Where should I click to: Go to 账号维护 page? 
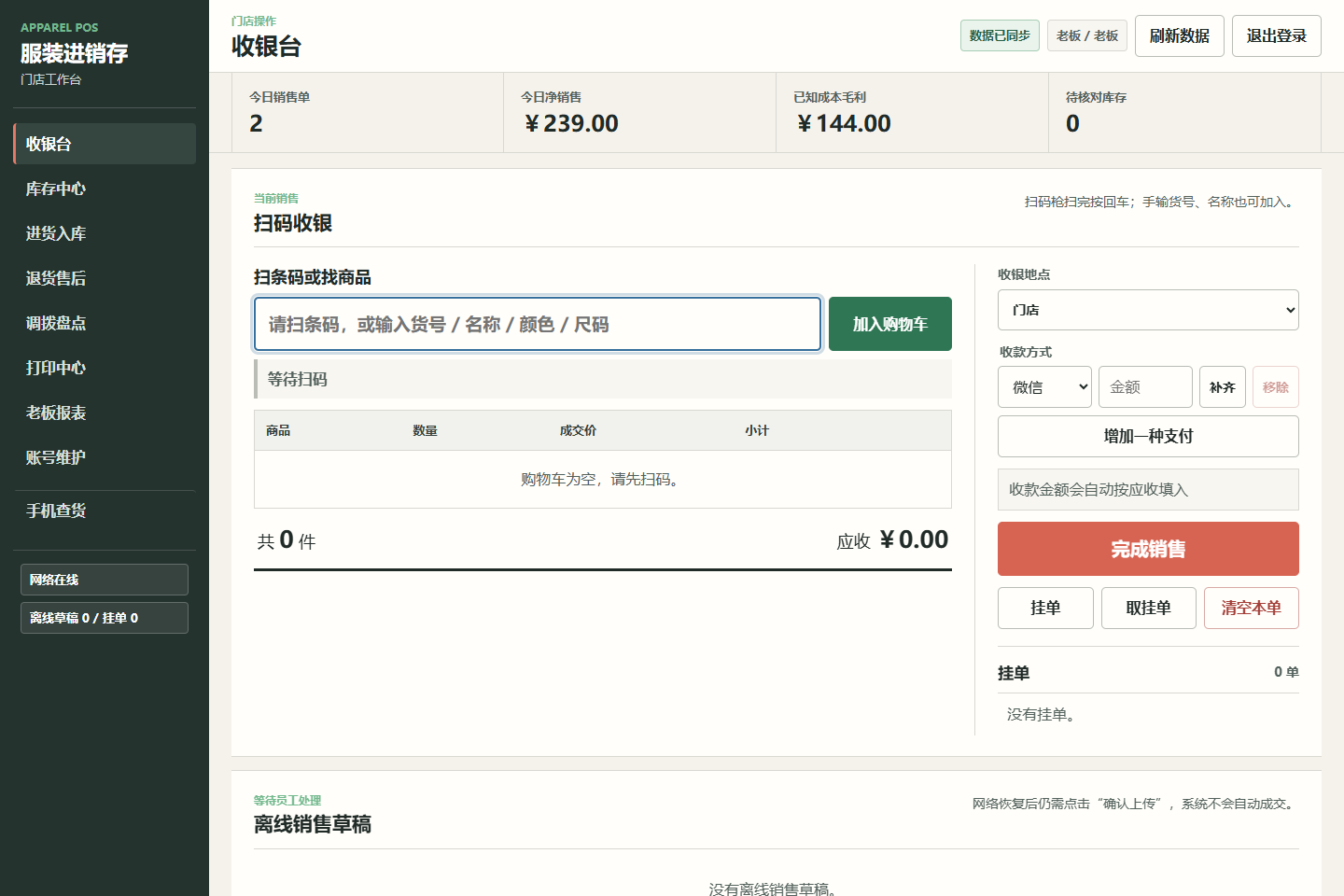pos(105,457)
